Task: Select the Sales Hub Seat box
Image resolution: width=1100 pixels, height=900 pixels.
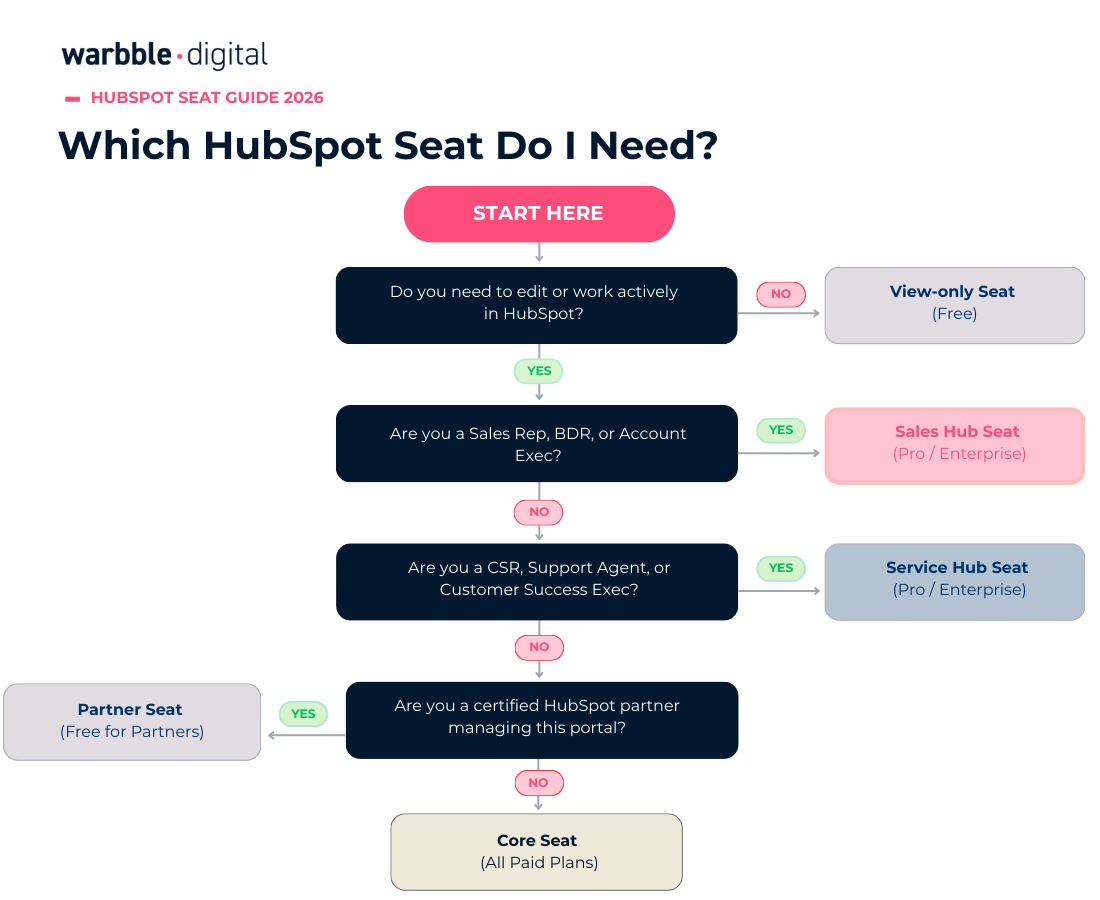Action: tap(954, 445)
